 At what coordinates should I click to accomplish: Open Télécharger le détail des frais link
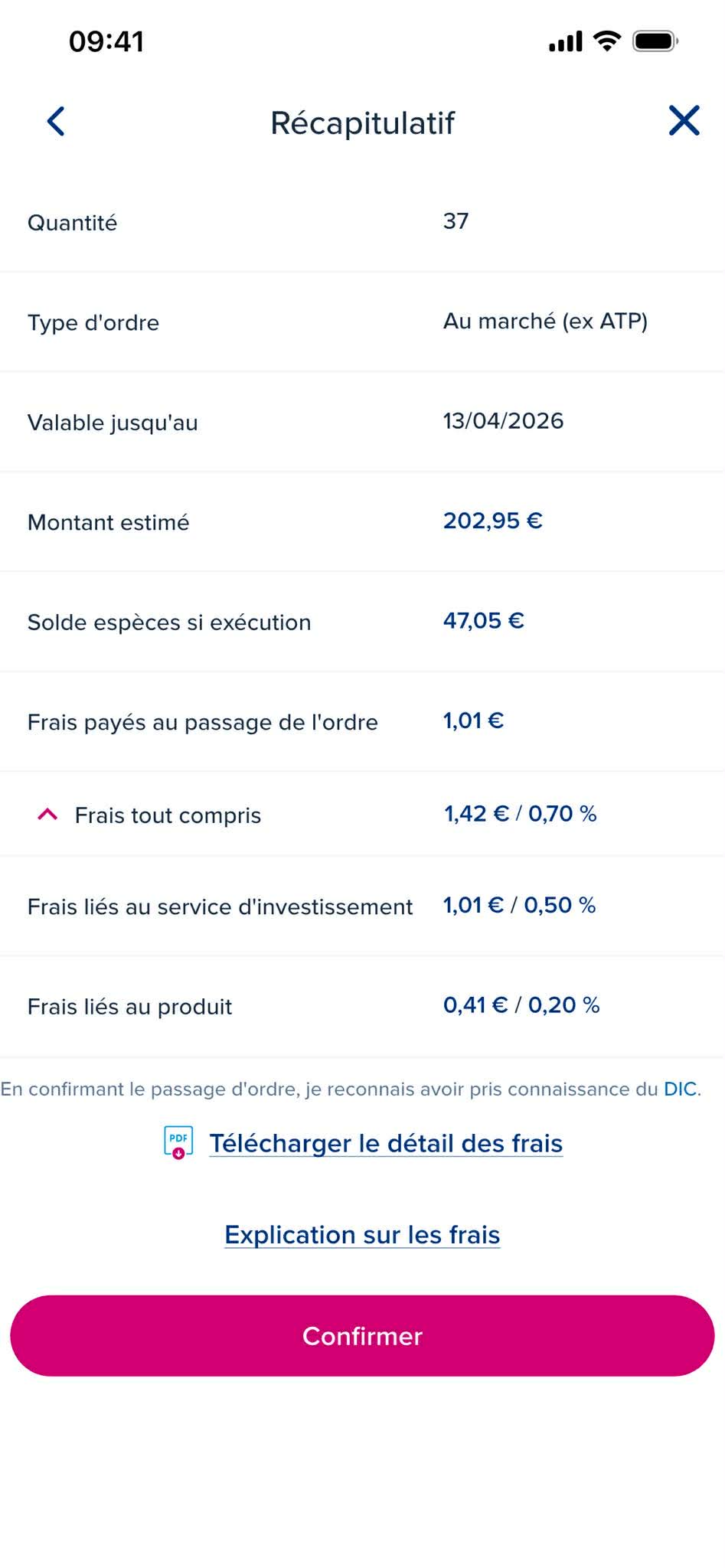point(386,1143)
